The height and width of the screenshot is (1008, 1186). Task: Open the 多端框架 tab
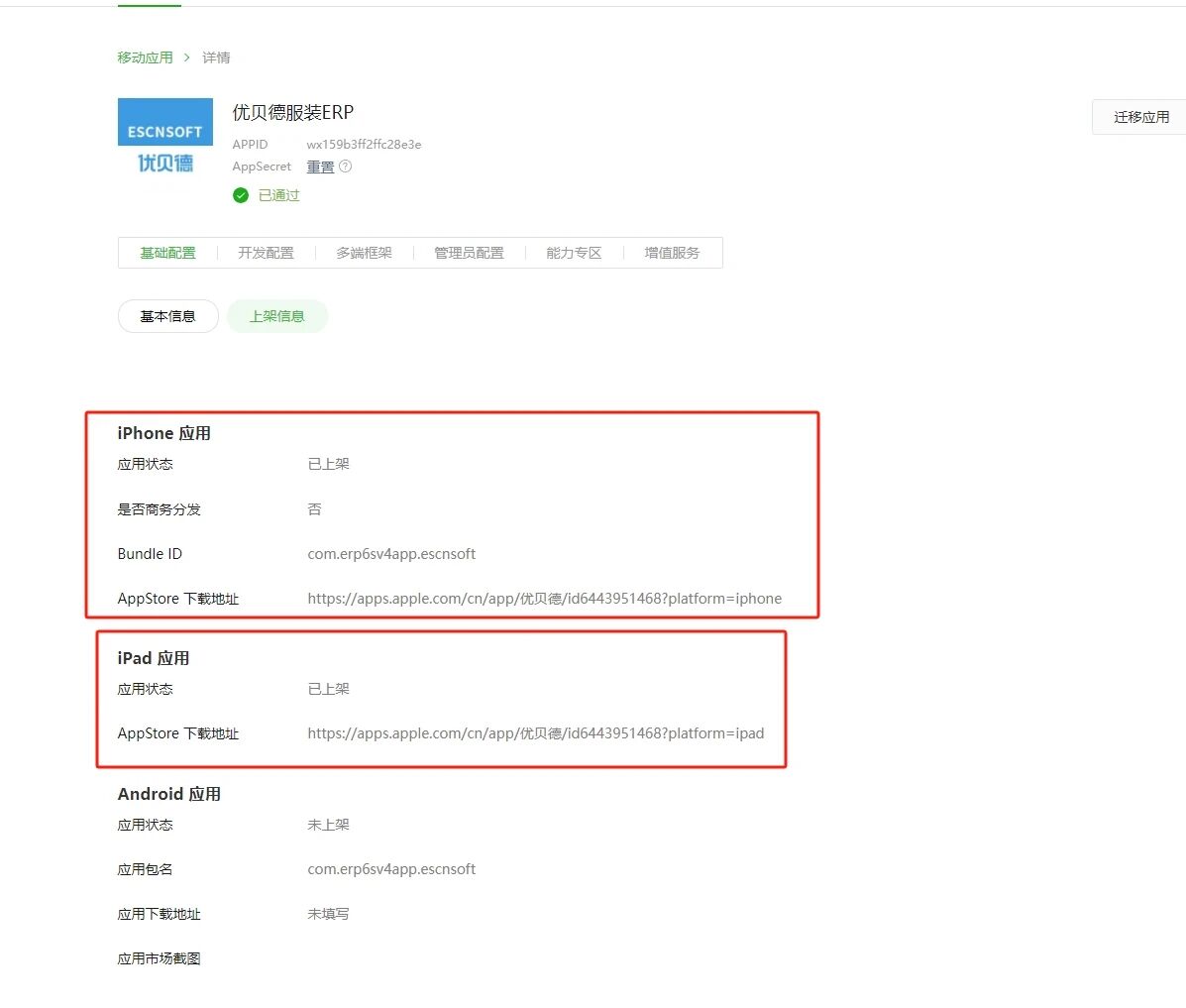364,253
